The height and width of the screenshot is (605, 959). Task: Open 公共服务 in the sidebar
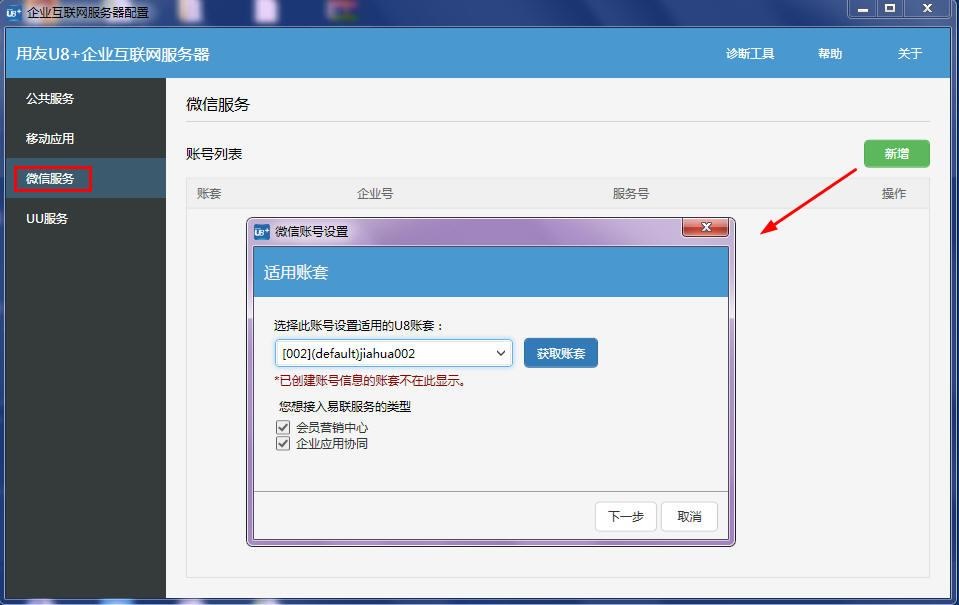pyautogui.click(x=50, y=98)
